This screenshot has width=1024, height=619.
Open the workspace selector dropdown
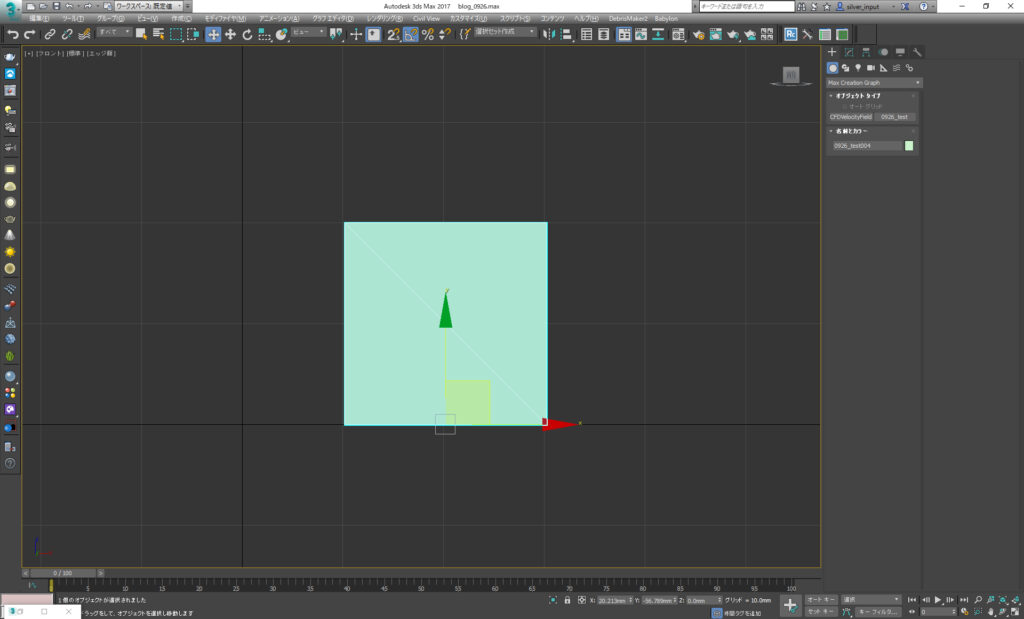point(148,6)
